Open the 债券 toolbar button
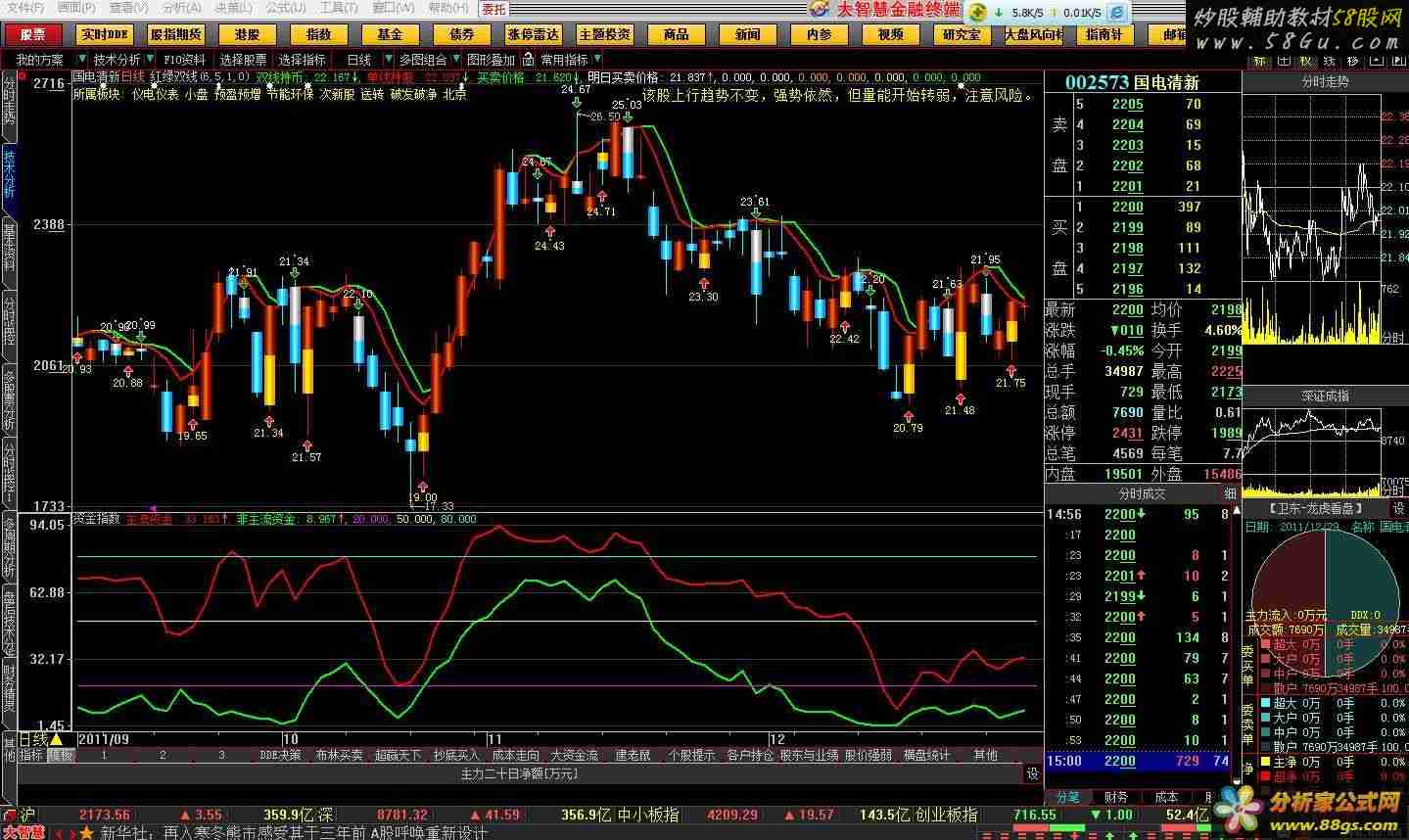The height and width of the screenshot is (840, 1409). click(462, 34)
